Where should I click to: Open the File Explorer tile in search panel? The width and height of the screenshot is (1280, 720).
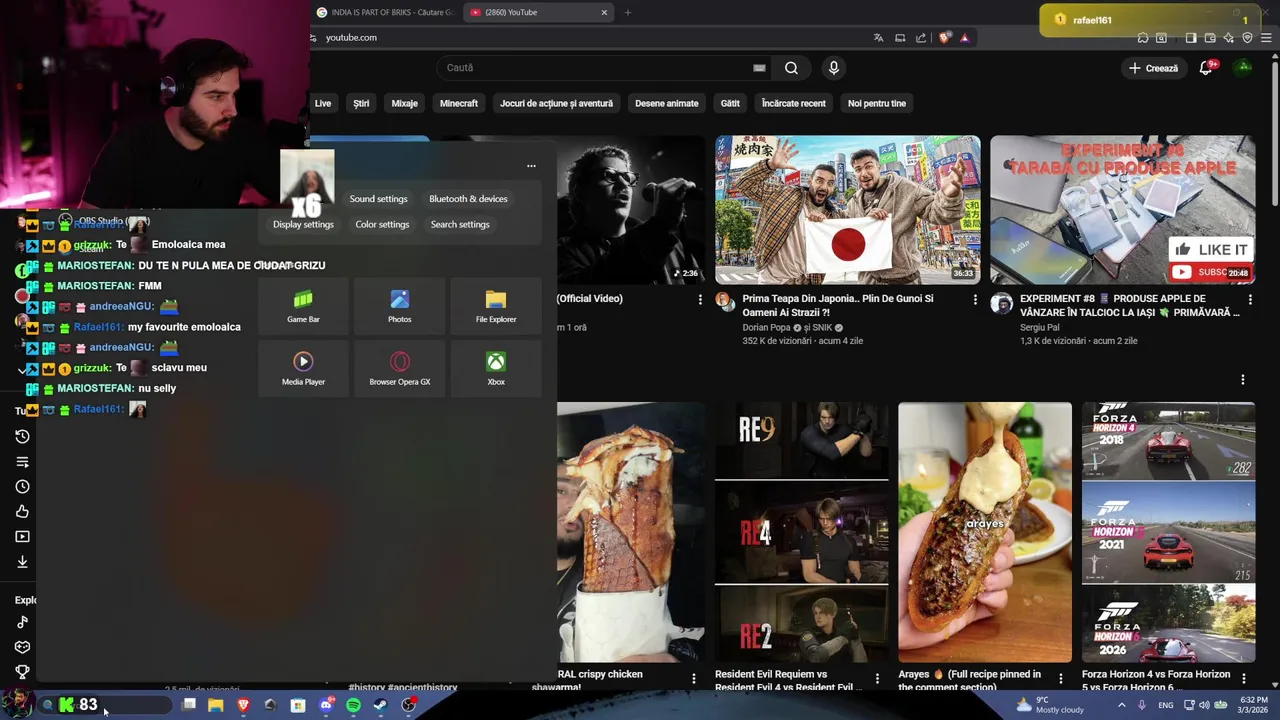point(496,307)
